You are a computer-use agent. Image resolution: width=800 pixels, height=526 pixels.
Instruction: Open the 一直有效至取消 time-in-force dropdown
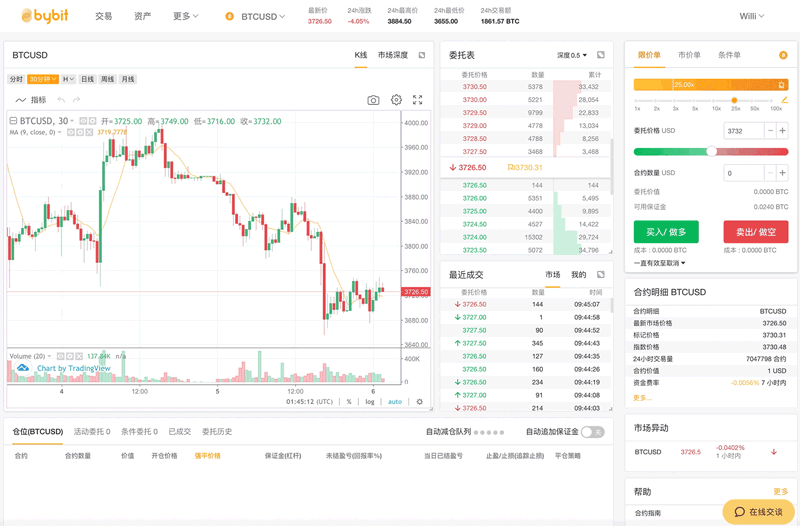659,263
